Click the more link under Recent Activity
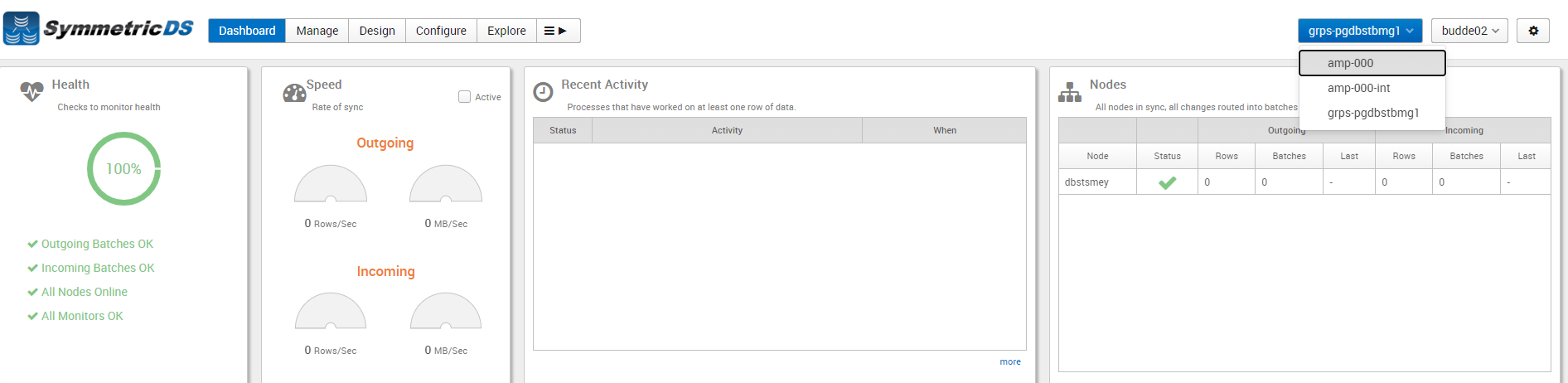 tap(1010, 361)
